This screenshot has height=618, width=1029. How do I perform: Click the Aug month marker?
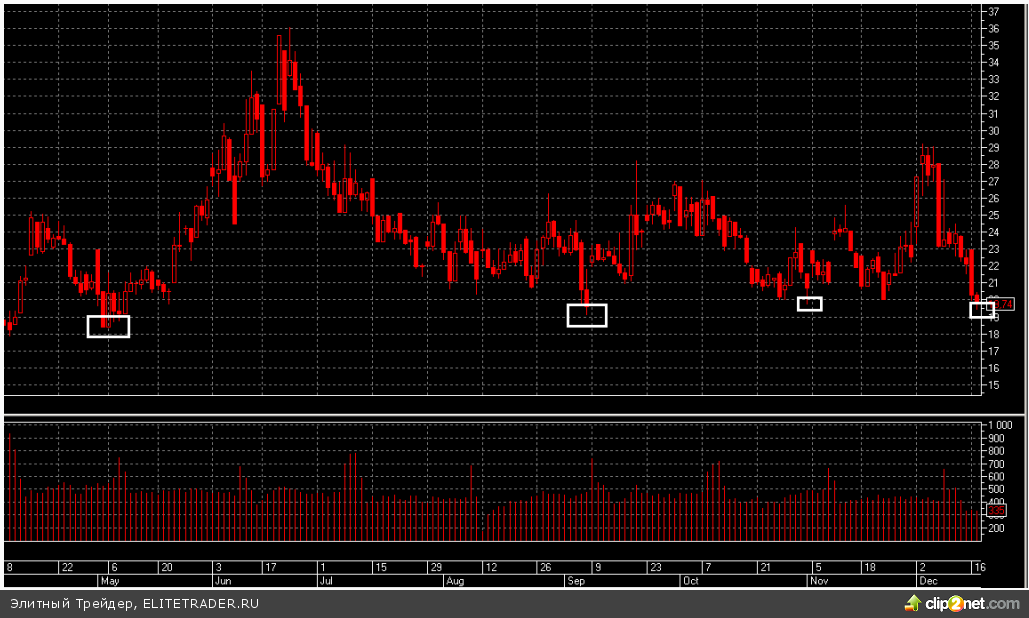[x=455, y=580]
